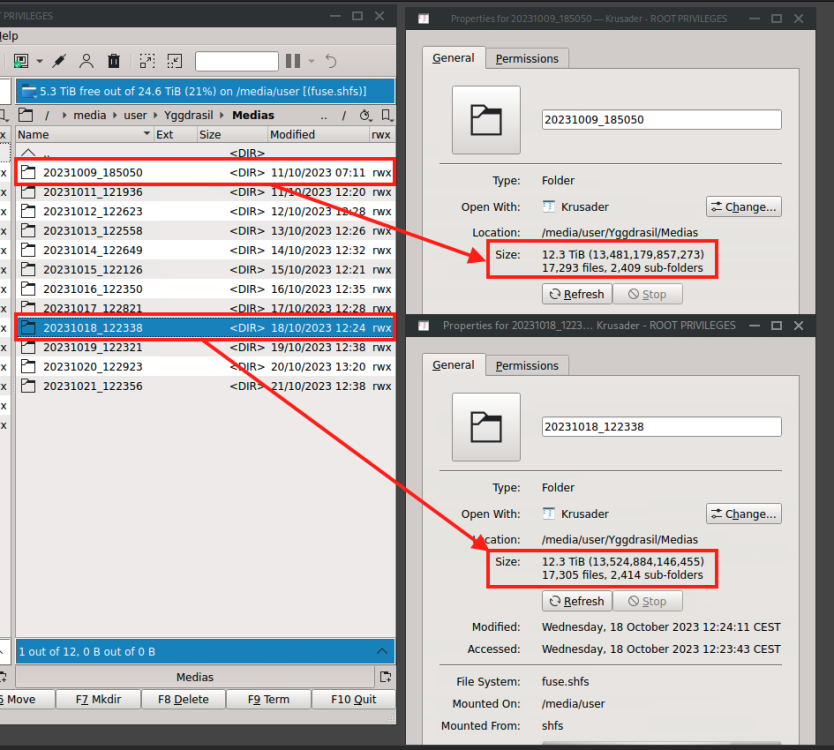834x750 pixels.
Task: Click the up chevron in the status bar
Action: 382,651
